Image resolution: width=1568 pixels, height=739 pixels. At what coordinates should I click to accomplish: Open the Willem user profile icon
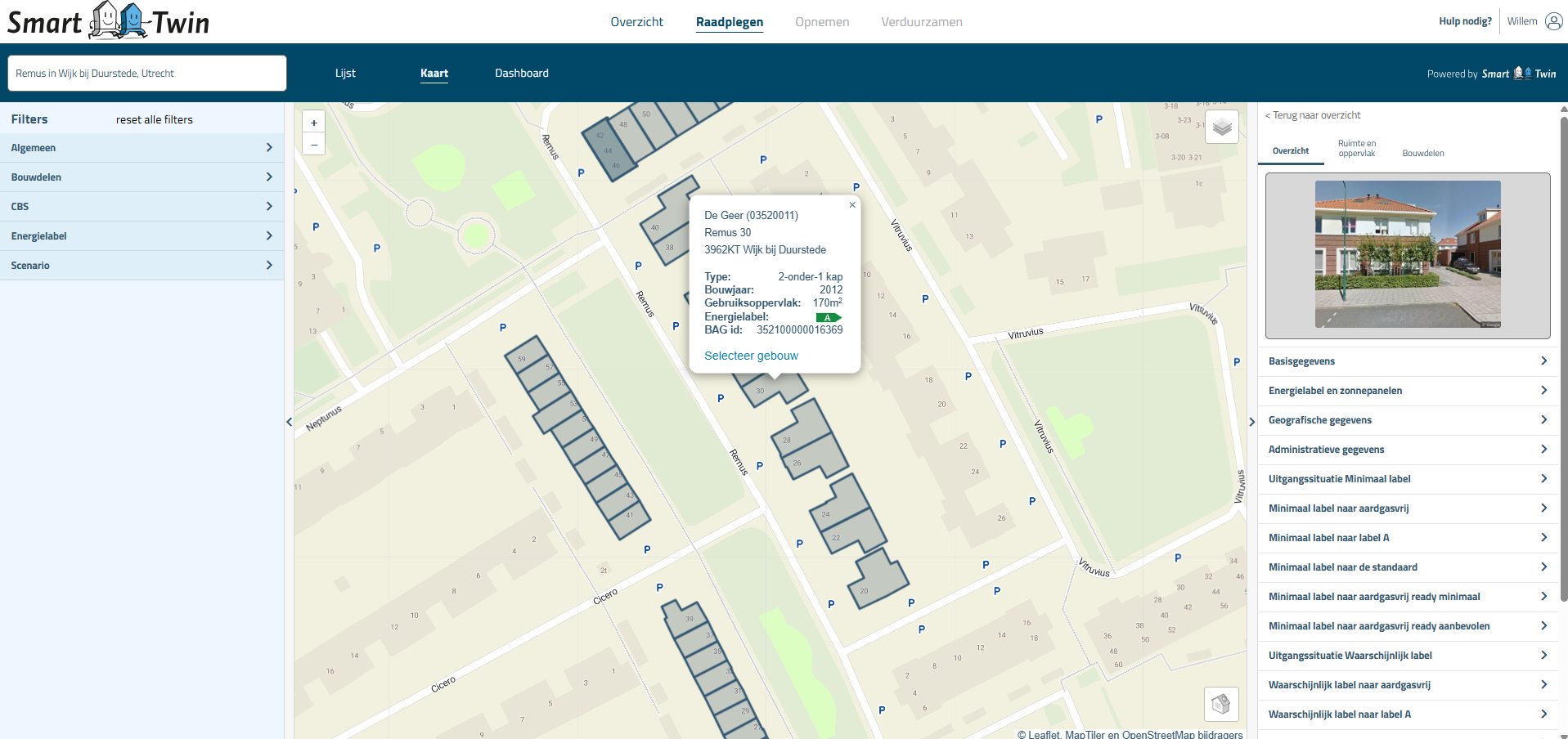1553,21
